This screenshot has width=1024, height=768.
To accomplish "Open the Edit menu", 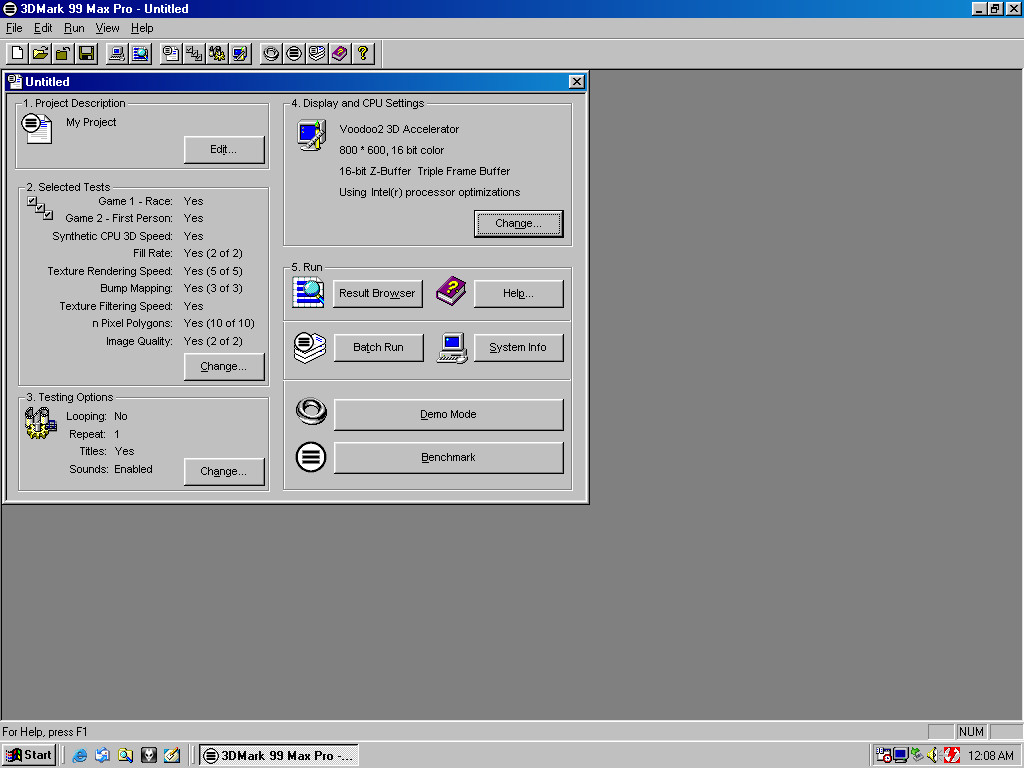I will pyautogui.click(x=43, y=28).
